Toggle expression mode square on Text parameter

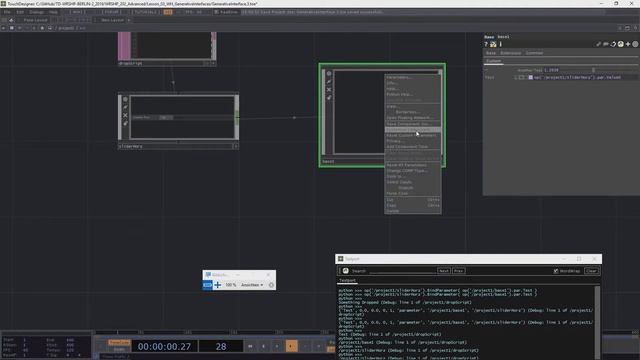pos(530,77)
